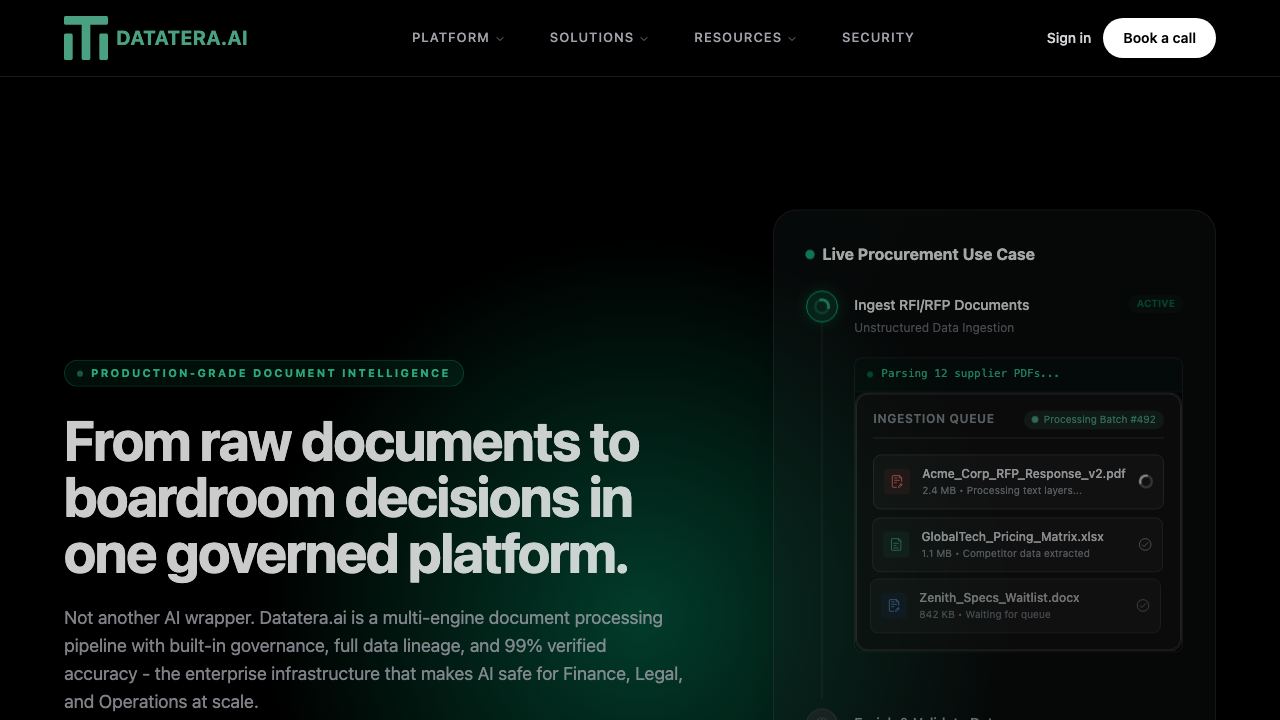Click the Processing Batch #492 badge

click(1094, 419)
